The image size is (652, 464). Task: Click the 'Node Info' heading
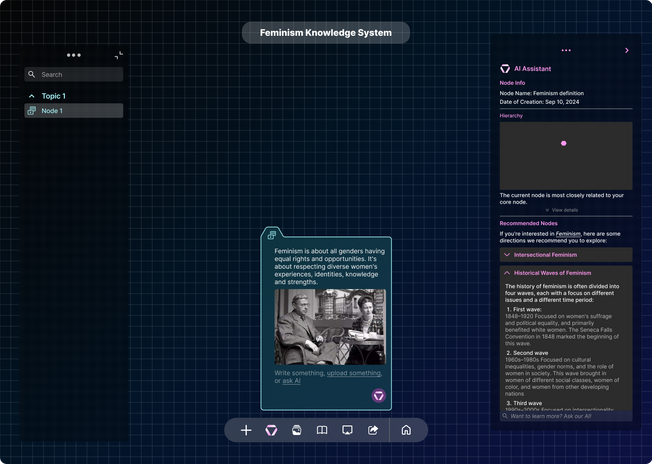tap(512, 83)
